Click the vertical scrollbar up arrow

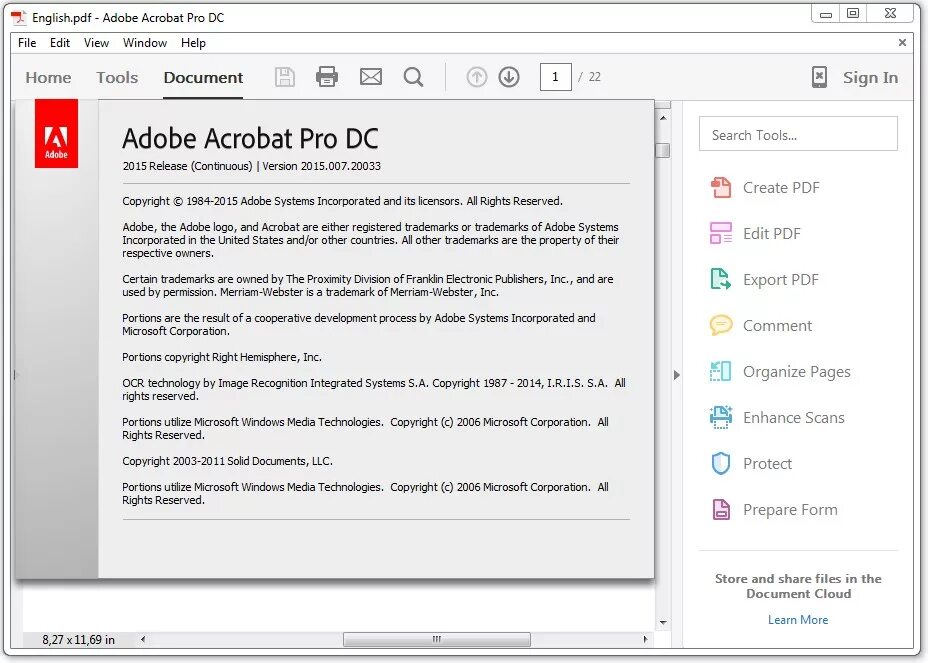[663, 118]
